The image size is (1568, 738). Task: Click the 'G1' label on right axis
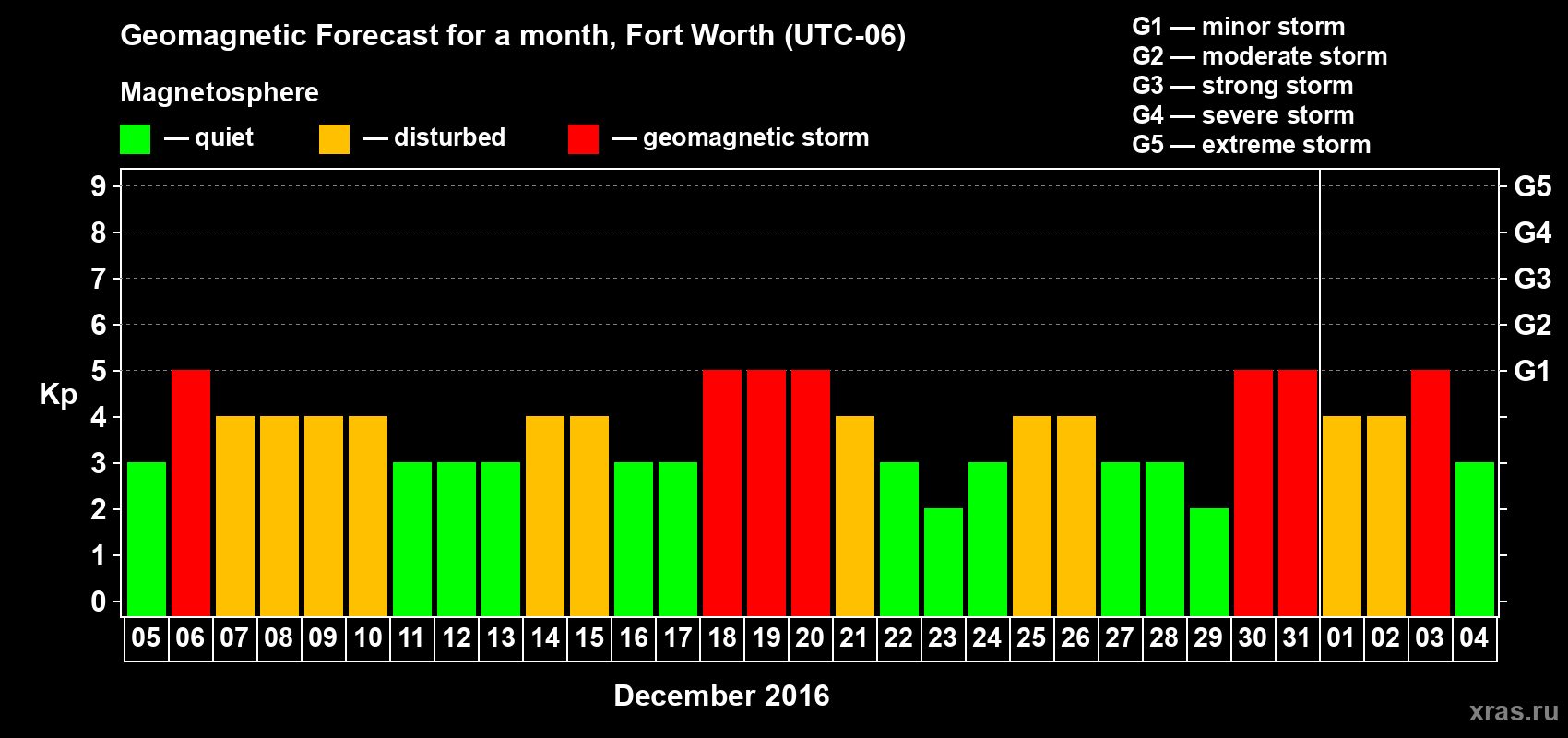(1532, 371)
